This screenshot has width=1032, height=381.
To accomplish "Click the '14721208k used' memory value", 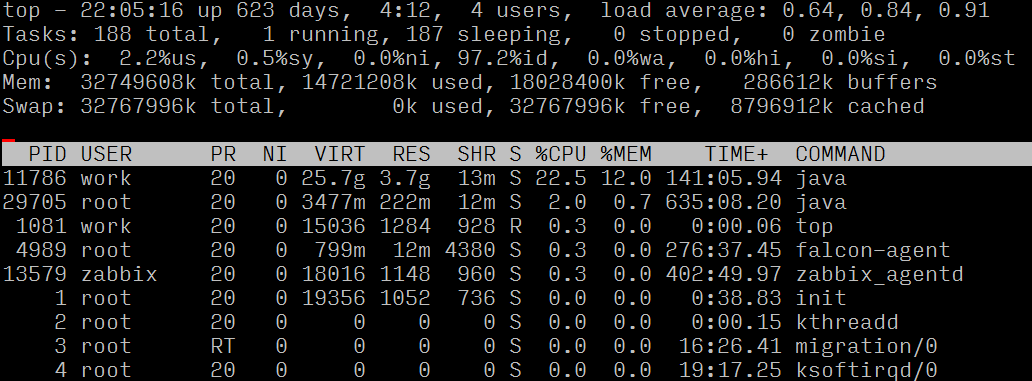I will (x=392, y=82).
